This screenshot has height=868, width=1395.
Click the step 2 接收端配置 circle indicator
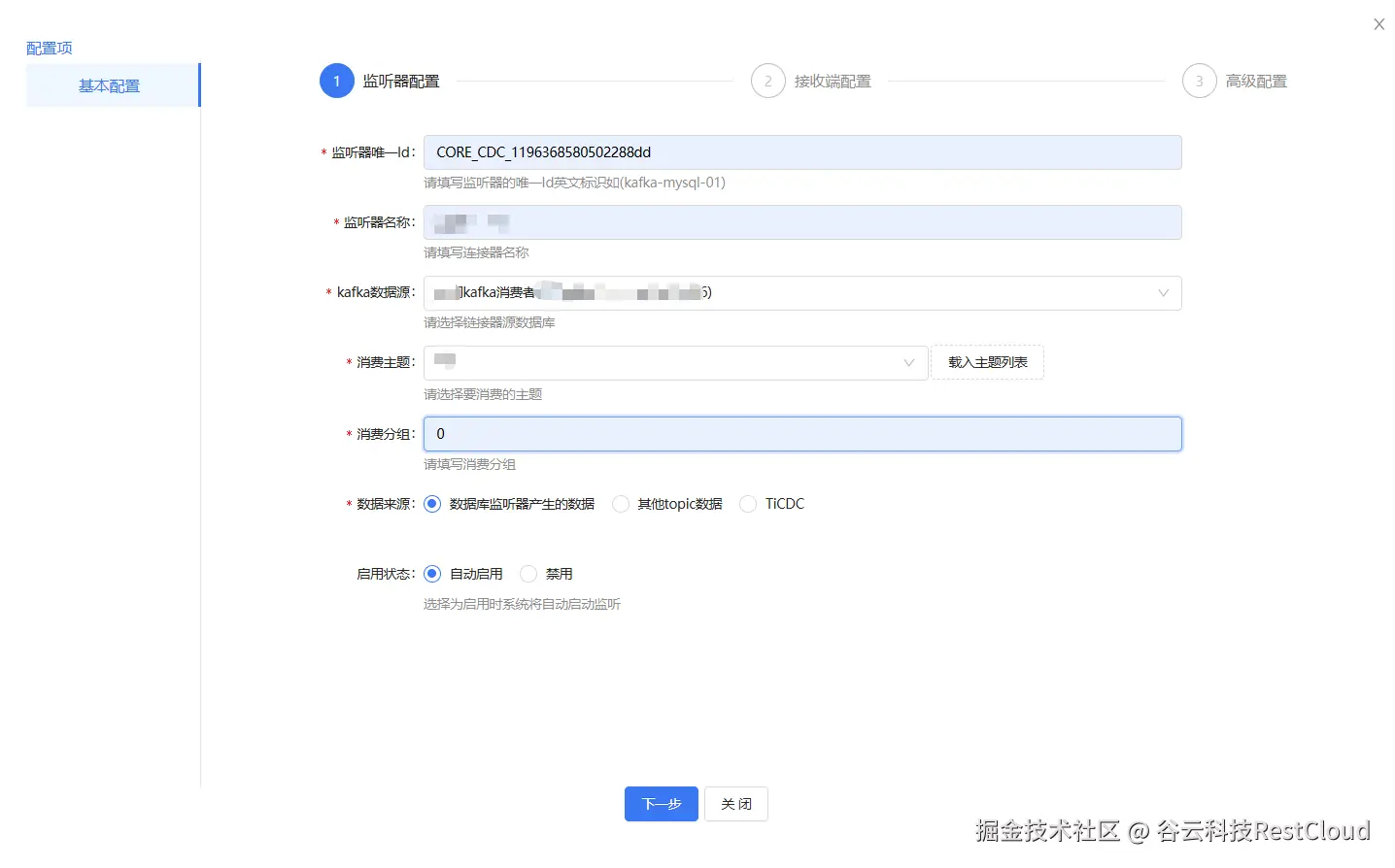click(767, 81)
